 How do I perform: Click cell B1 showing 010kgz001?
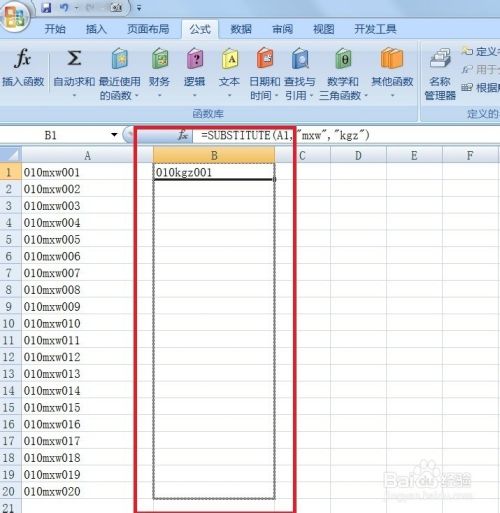214,172
